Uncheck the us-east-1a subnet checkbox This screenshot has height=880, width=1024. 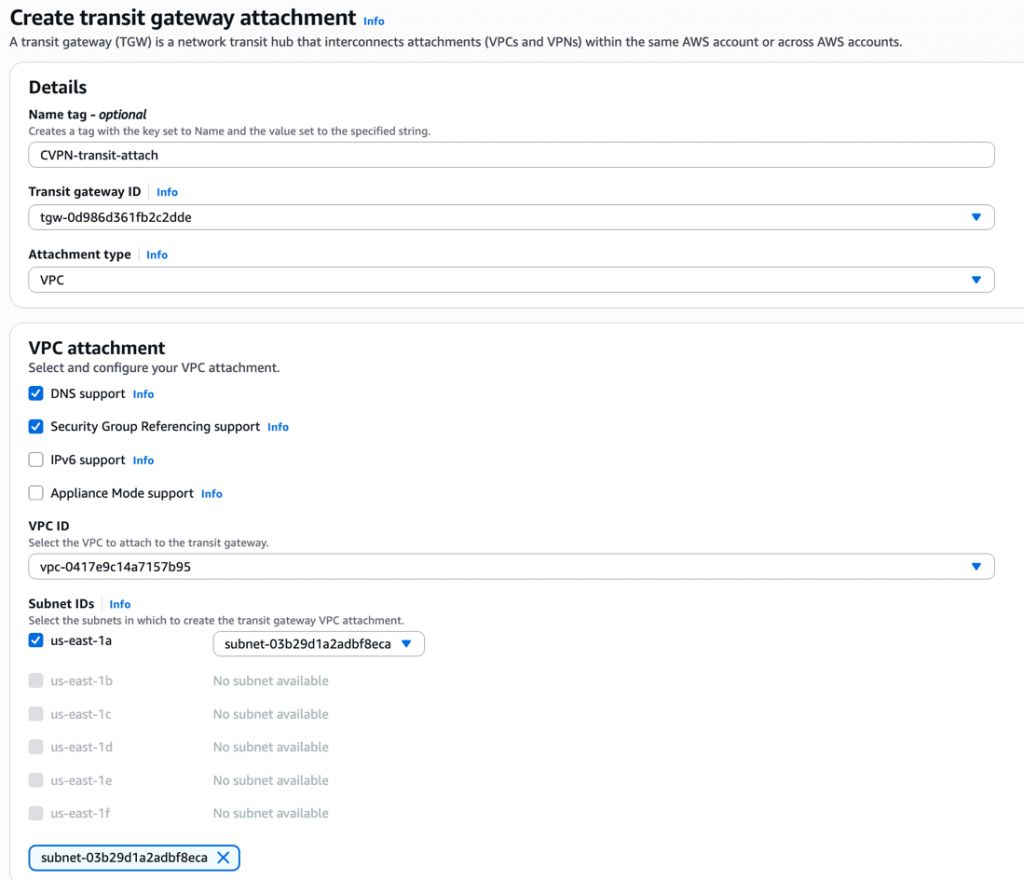(36, 640)
